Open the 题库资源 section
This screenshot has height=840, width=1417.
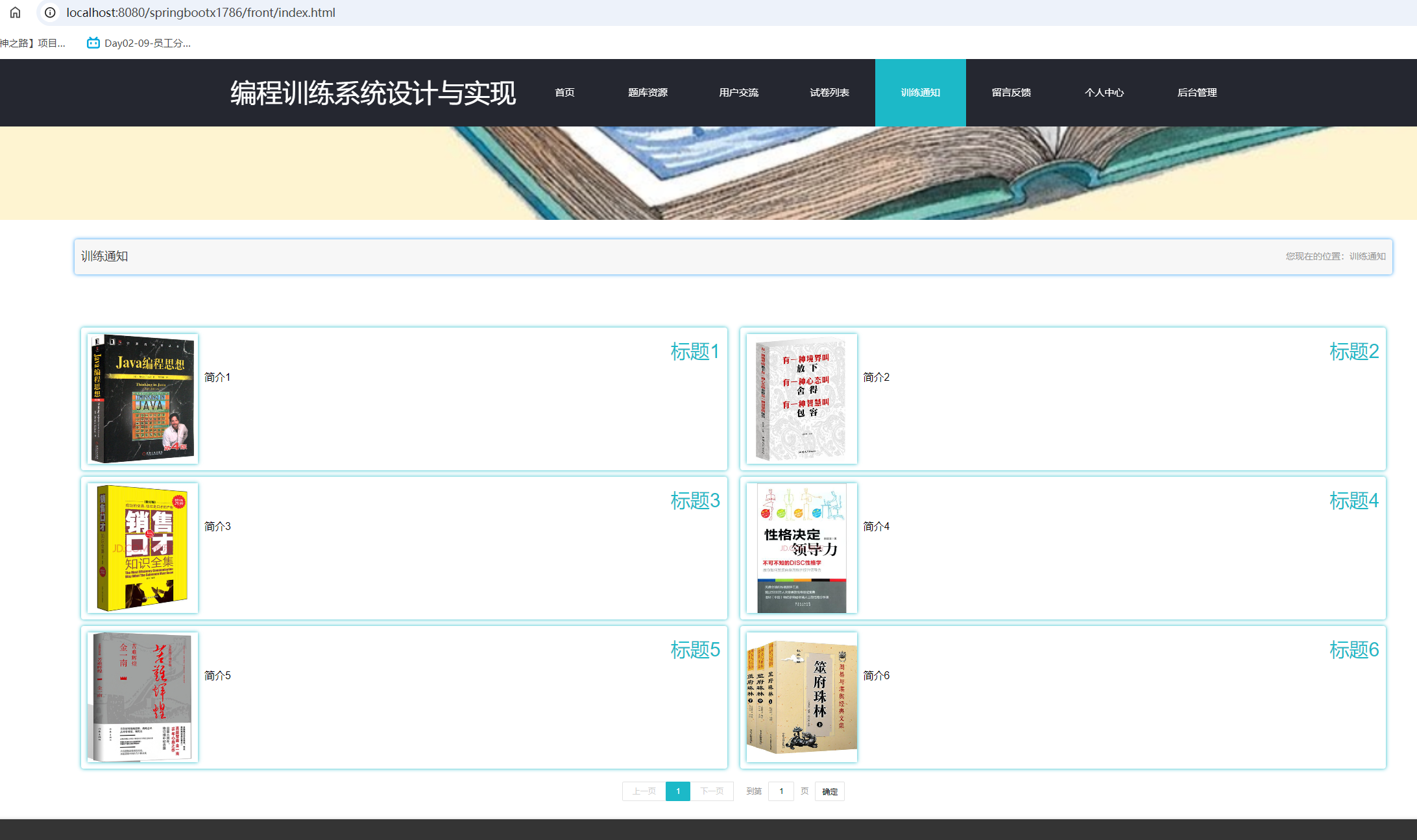(649, 92)
